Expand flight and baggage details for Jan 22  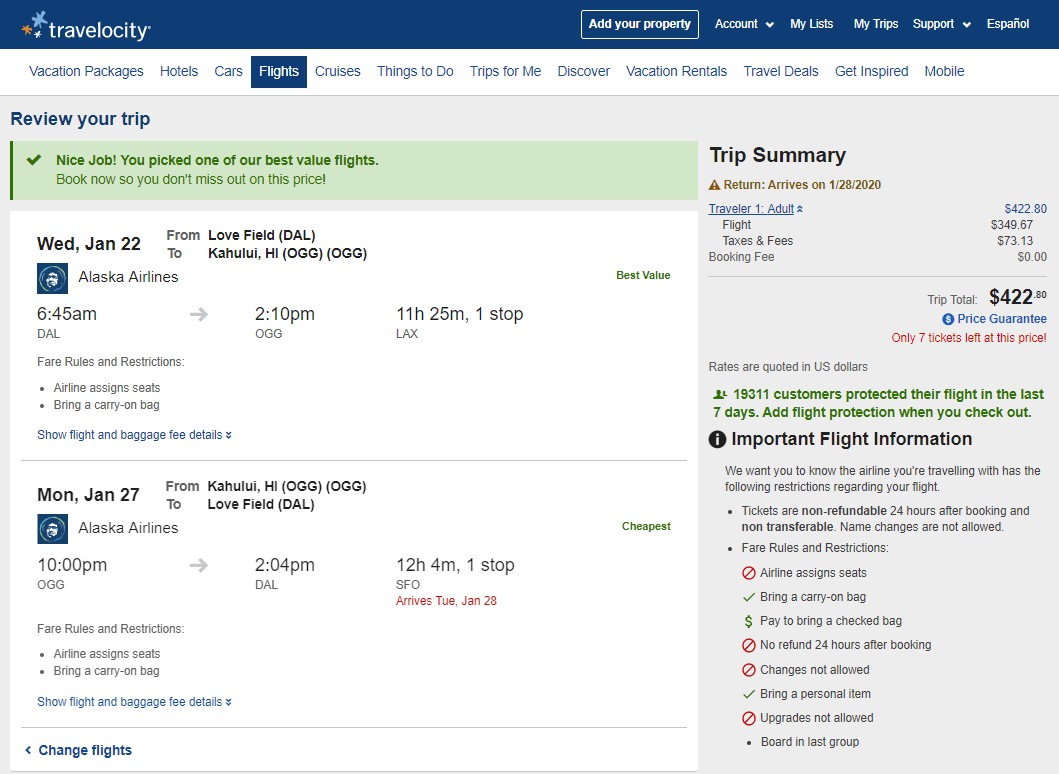[134, 435]
